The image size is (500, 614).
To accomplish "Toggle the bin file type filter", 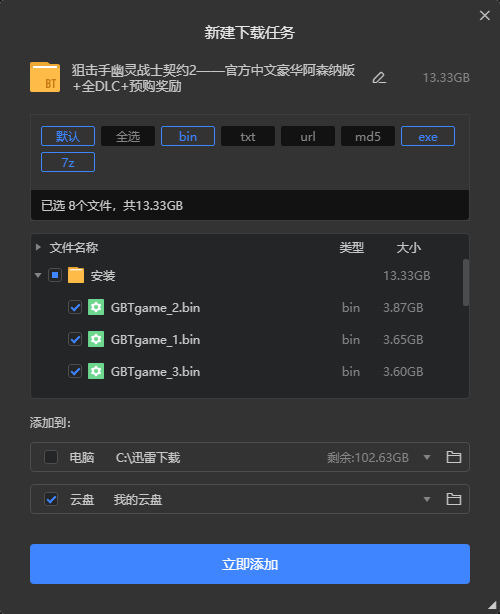I will 188,136.
